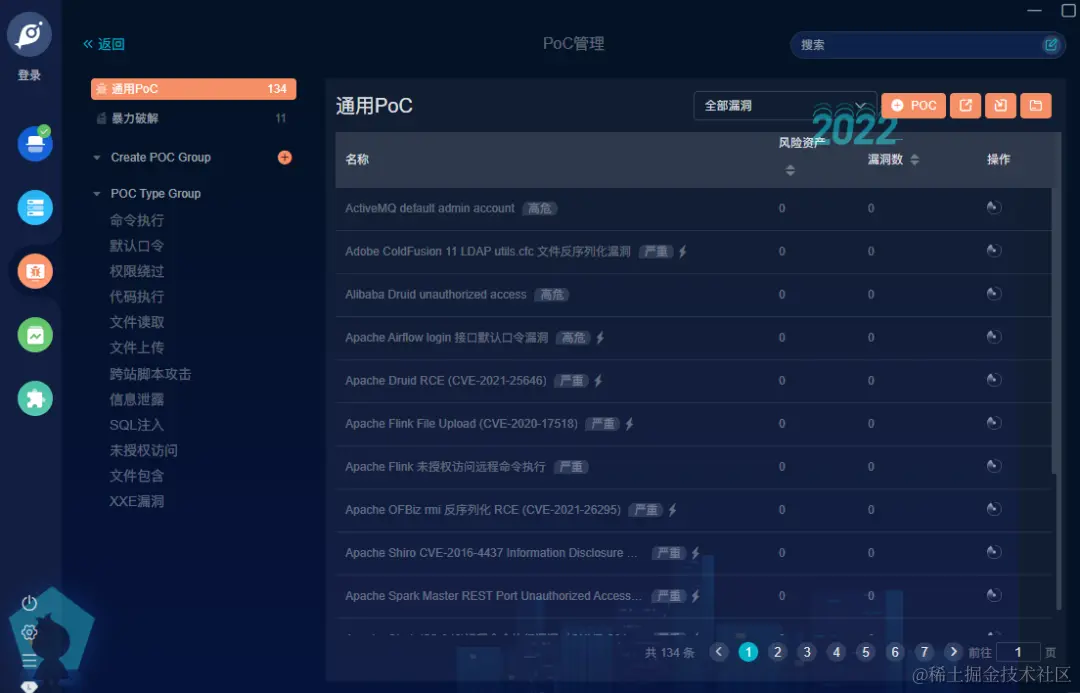Filter by 文件包含 type
The image size is (1080, 693).
136,476
